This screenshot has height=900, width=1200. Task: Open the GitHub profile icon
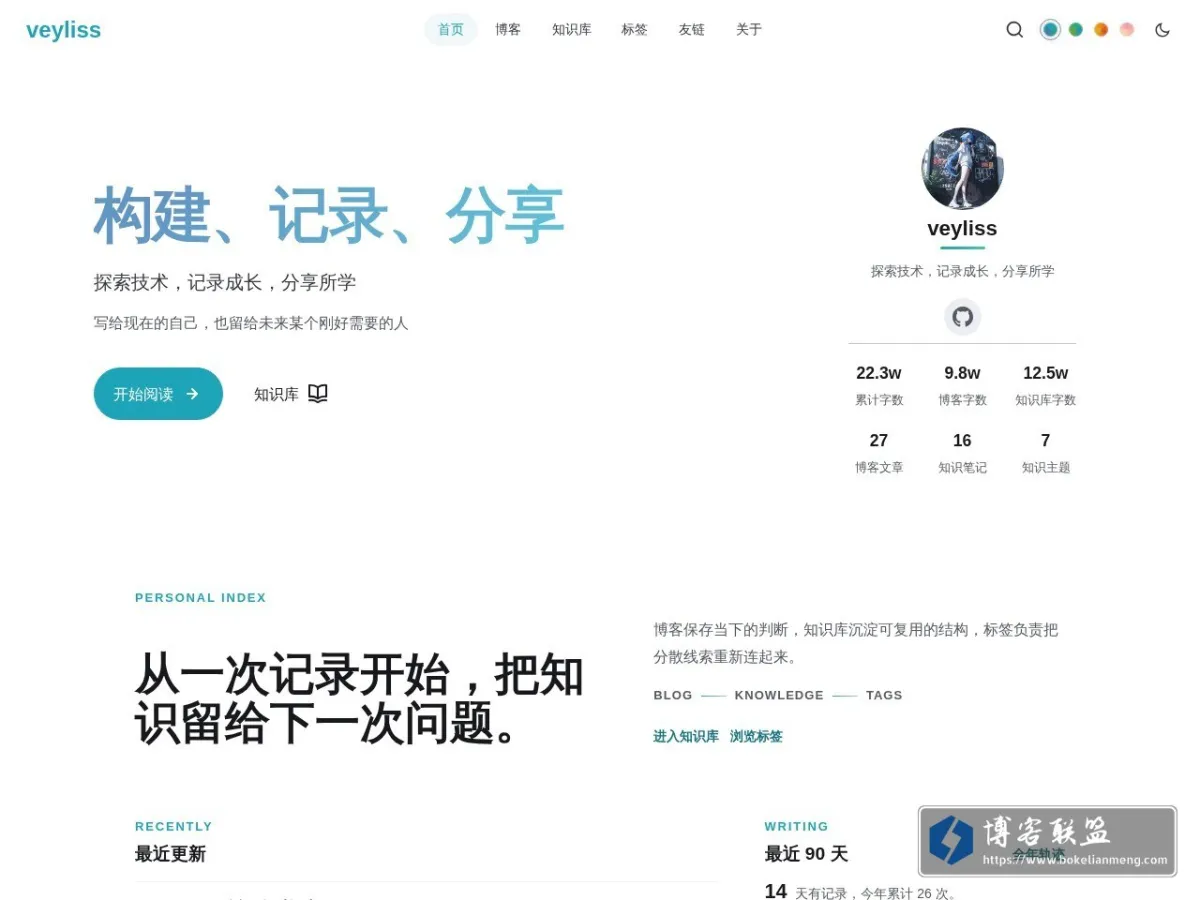962,317
